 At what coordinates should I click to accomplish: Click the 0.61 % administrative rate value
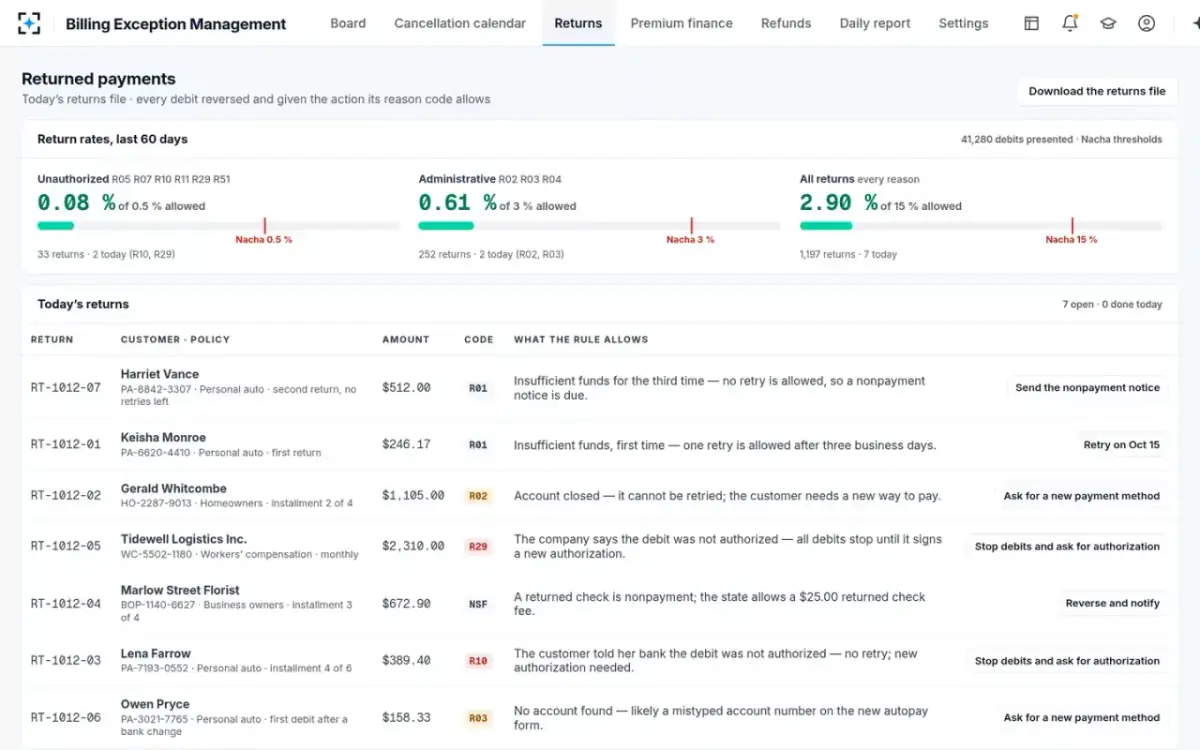click(457, 203)
